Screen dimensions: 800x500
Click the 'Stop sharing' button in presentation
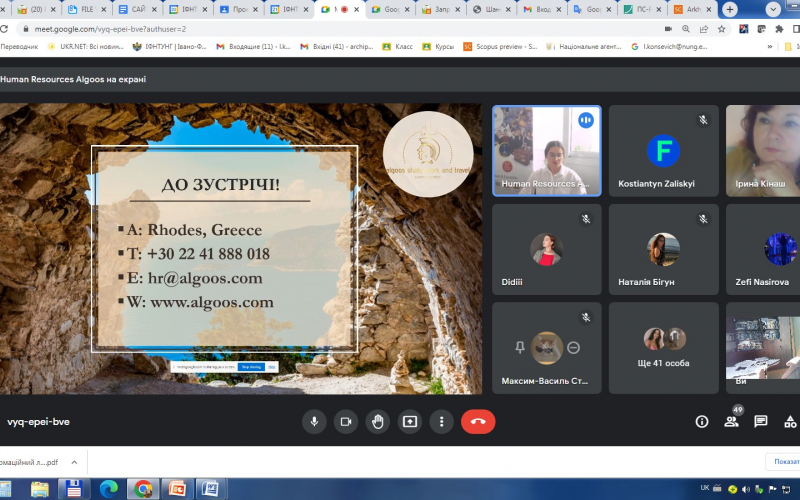[x=251, y=367]
